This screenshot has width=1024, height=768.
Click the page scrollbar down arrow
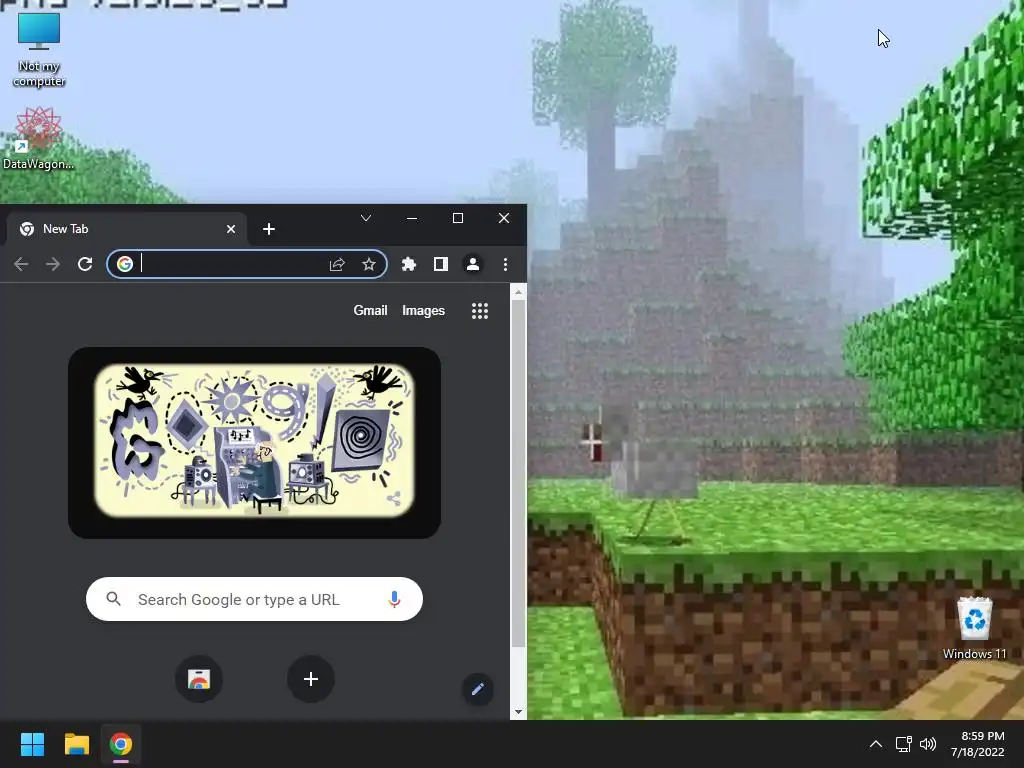519,712
